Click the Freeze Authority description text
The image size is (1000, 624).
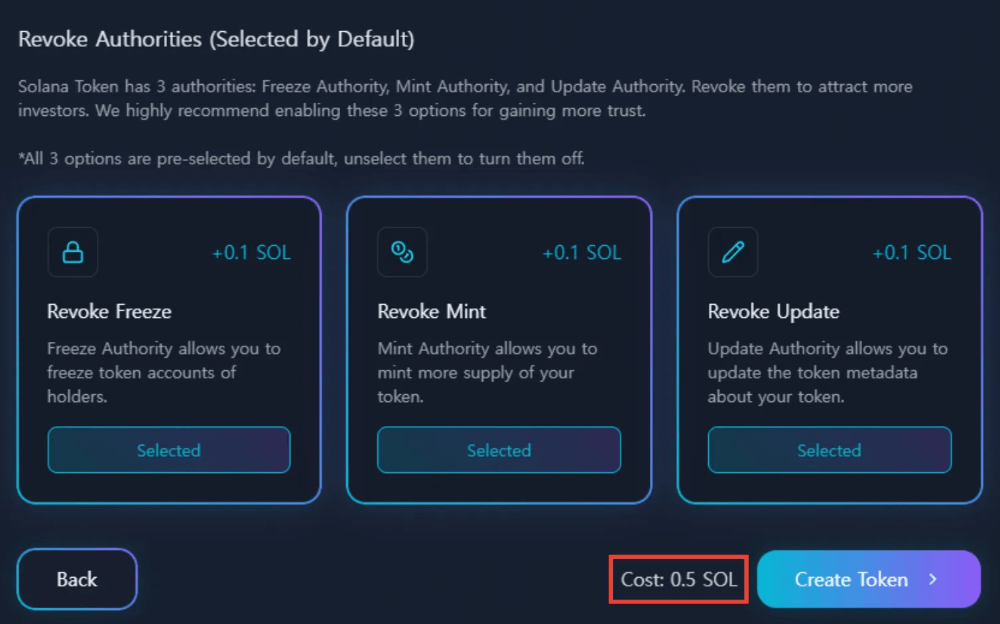click(164, 372)
